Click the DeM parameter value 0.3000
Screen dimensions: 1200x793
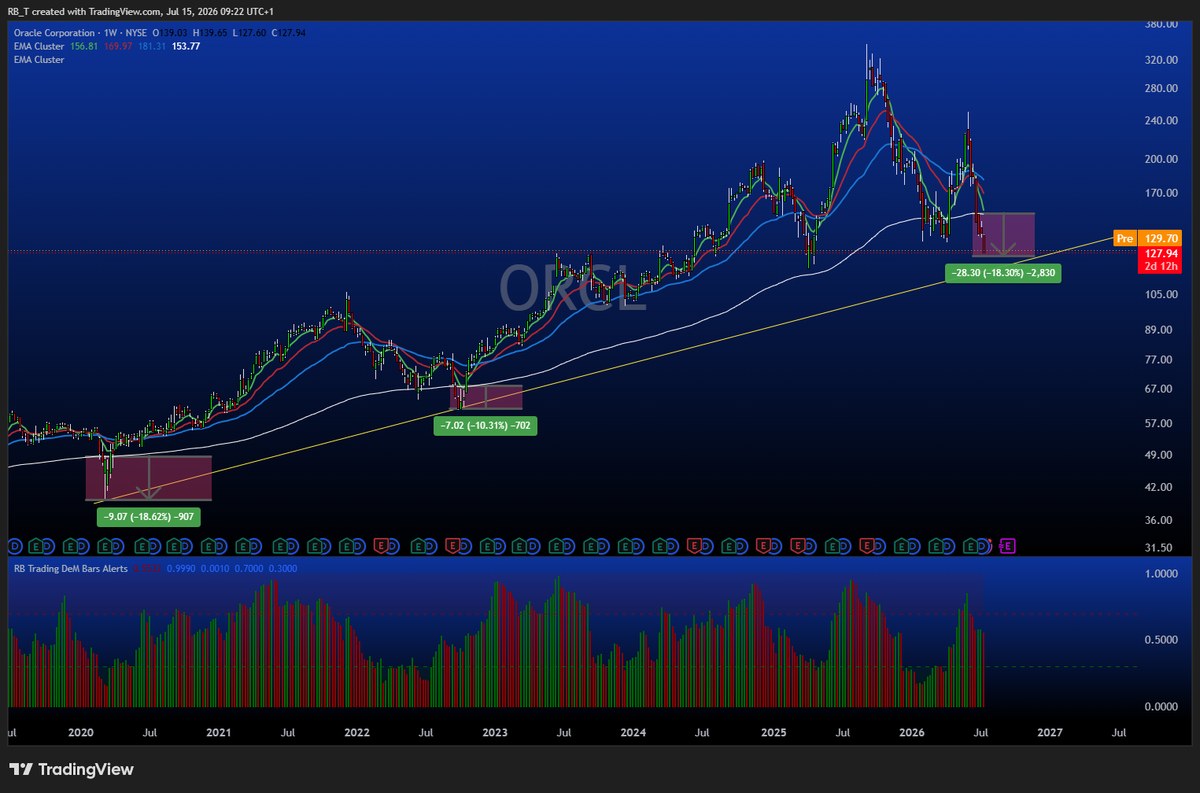point(283,568)
